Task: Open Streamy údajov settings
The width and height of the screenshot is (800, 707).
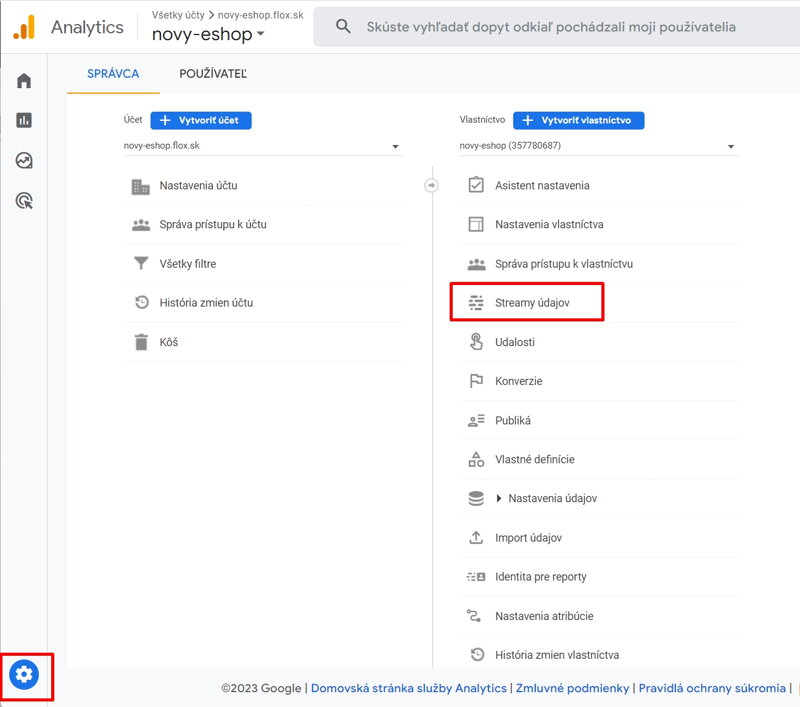Action: 531,302
